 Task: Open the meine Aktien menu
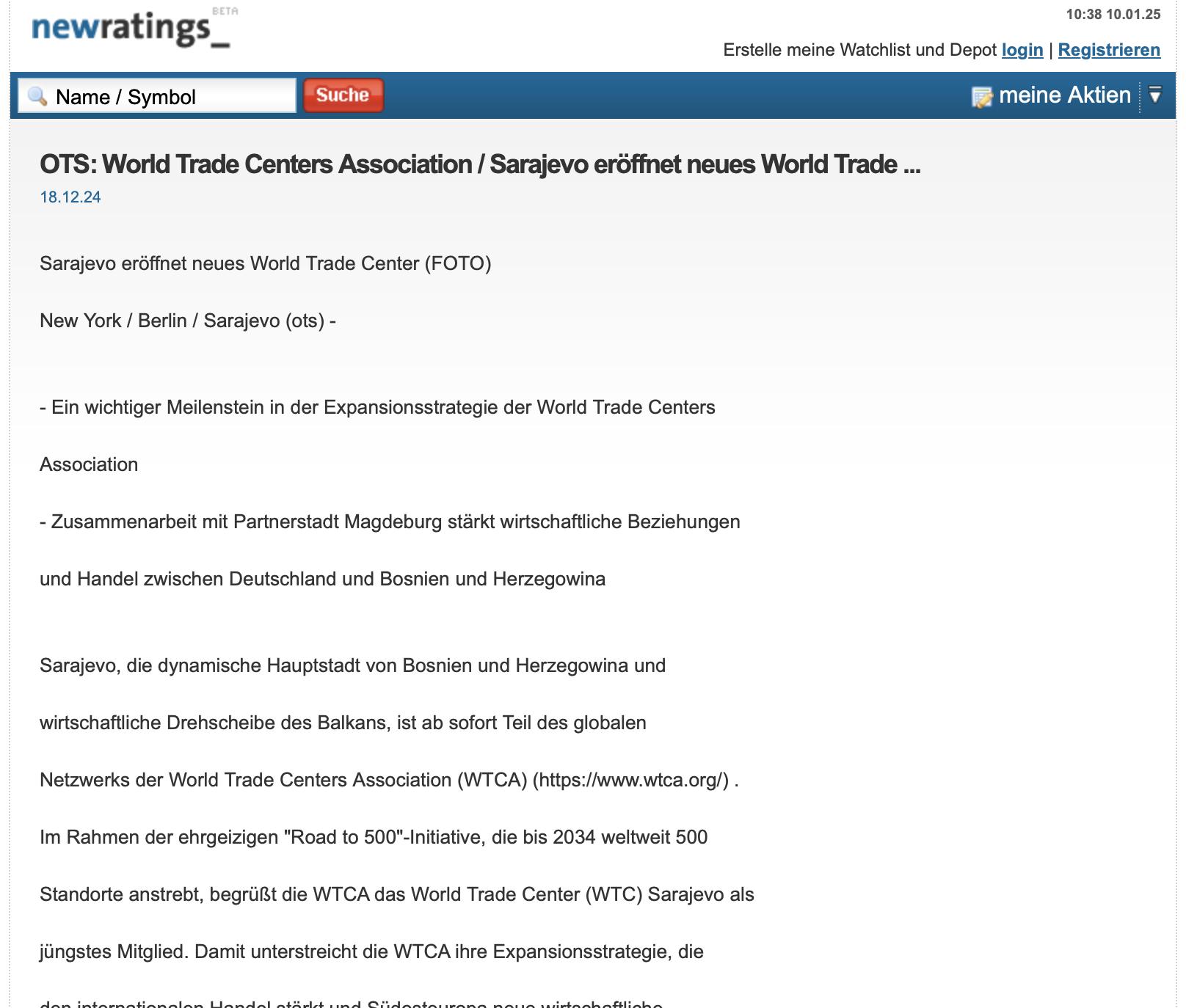click(x=1065, y=95)
